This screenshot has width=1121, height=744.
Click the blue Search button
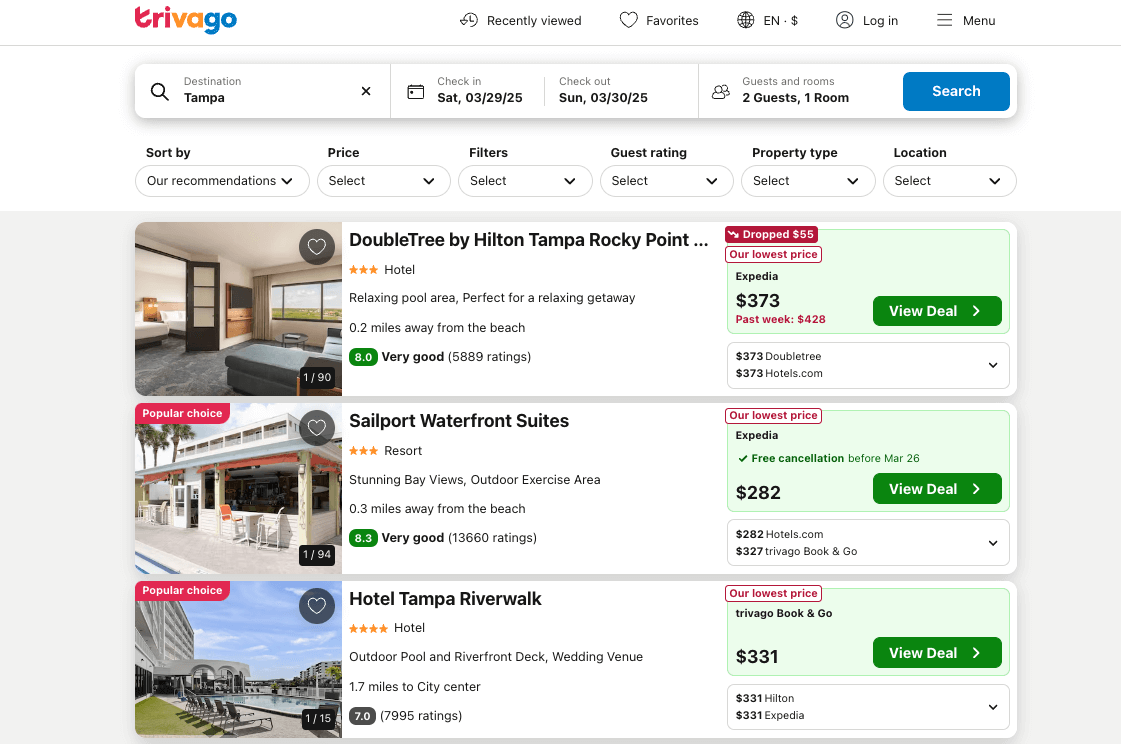pyautogui.click(x=955, y=91)
